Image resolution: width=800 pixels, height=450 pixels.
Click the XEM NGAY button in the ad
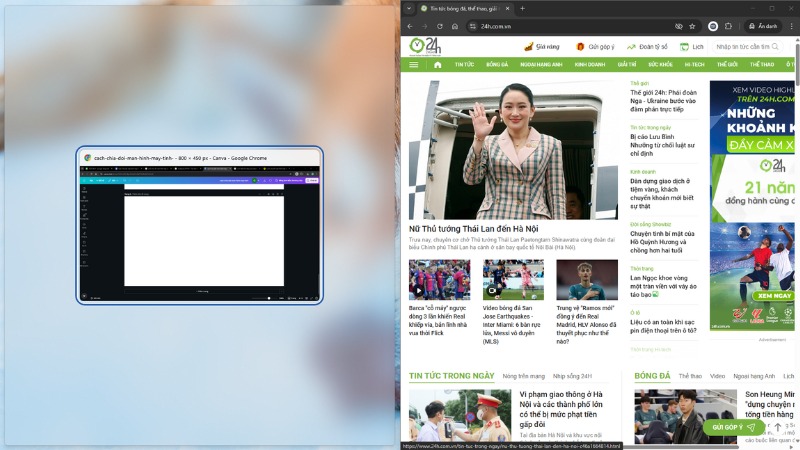(774, 296)
